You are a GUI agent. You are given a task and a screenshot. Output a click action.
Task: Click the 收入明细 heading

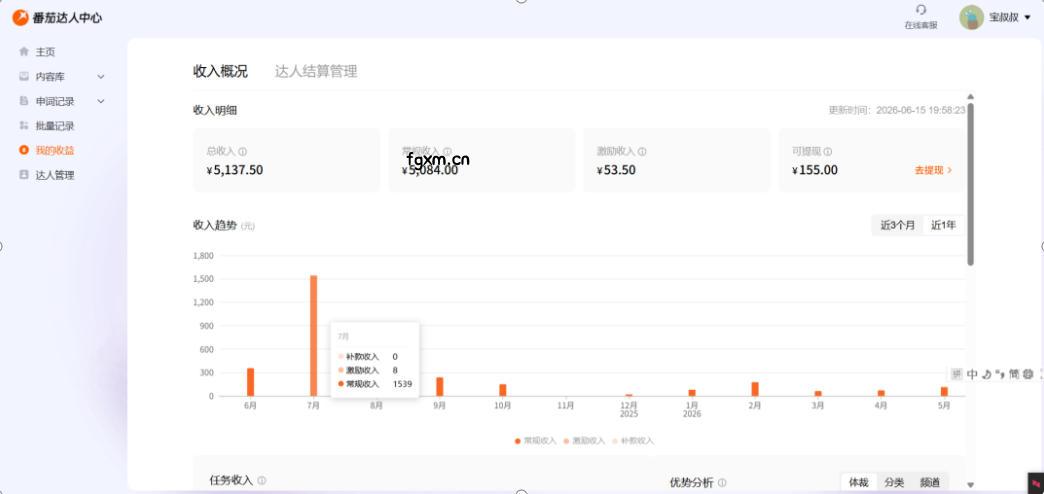click(x=215, y=111)
